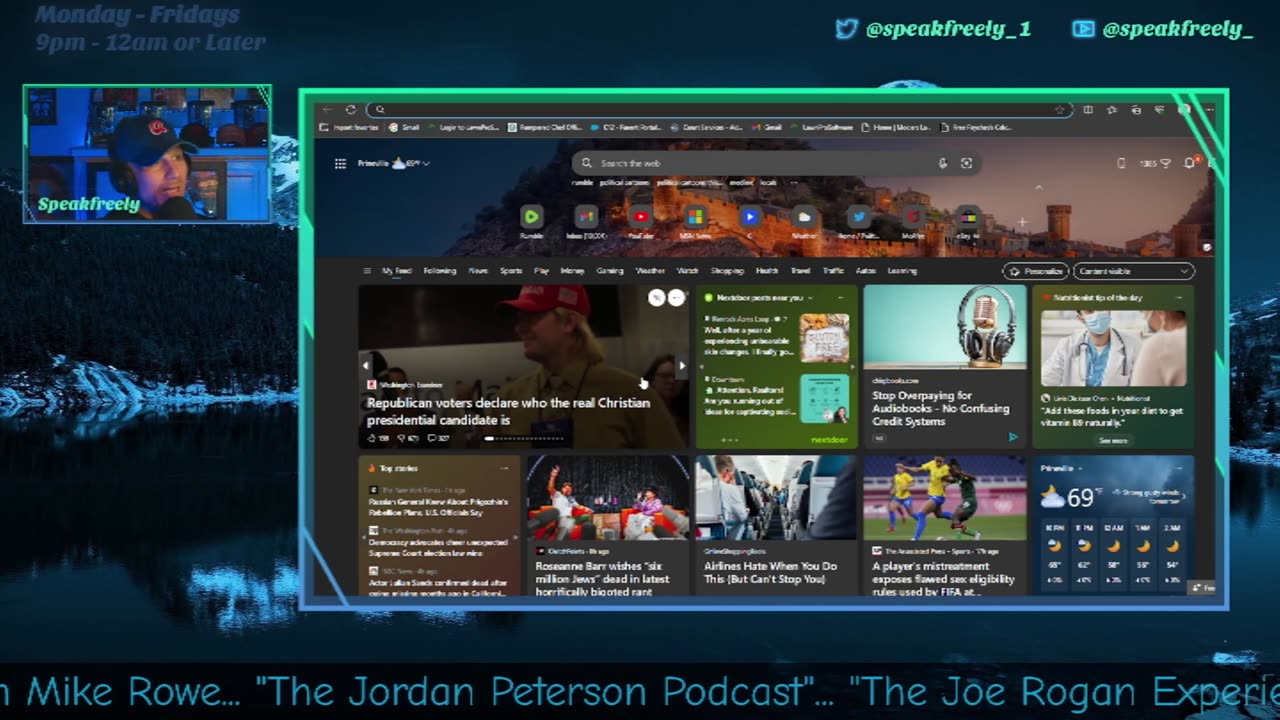Open the feed navigation hamburger menu

tap(367, 271)
